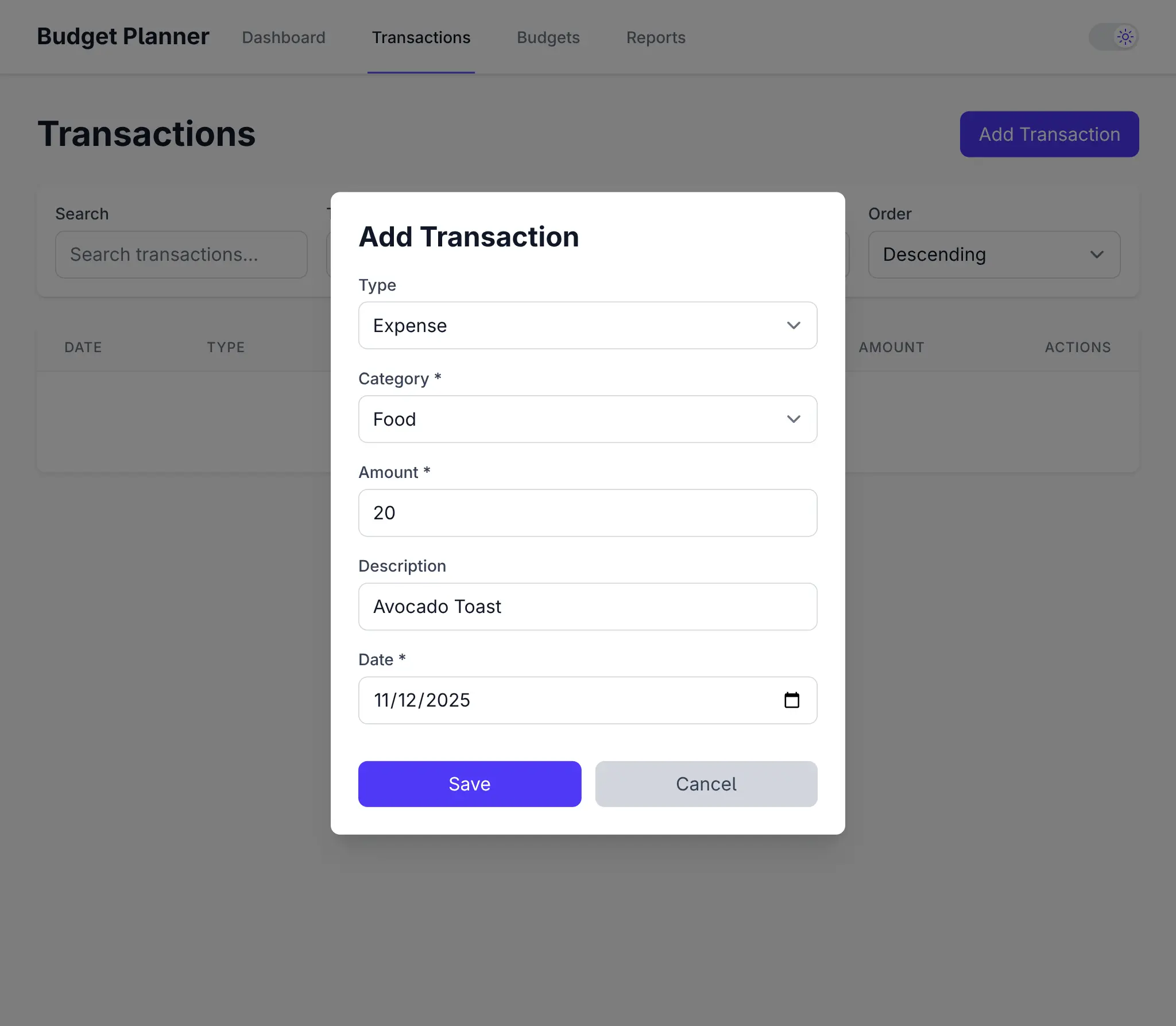This screenshot has width=1176, height=1026.
Task: Cancel the Add Transaction dialog
Action: pyautogui.click(x=706, y=784)
